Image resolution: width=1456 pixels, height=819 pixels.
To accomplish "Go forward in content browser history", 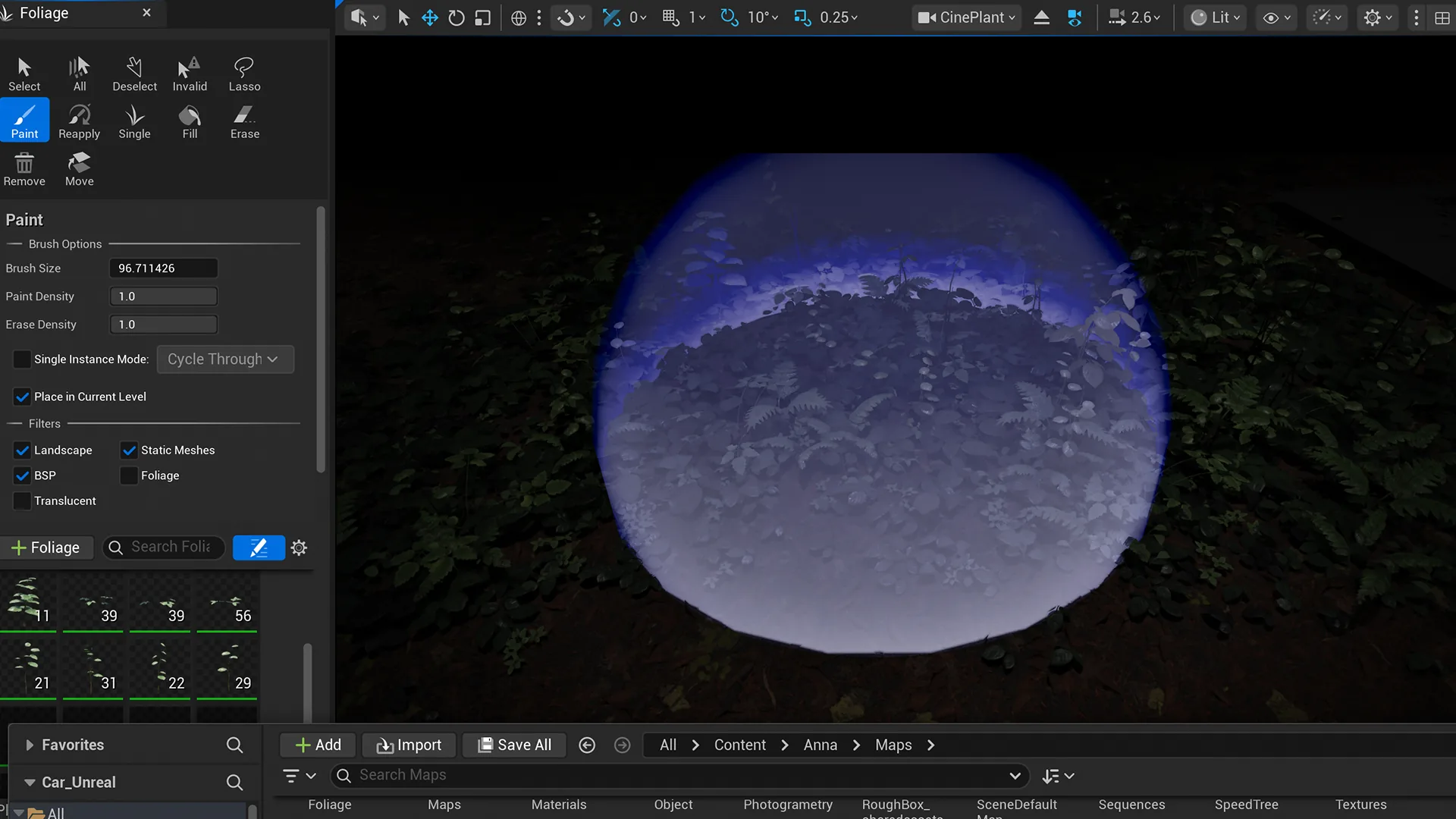I will tap(622, 745).
